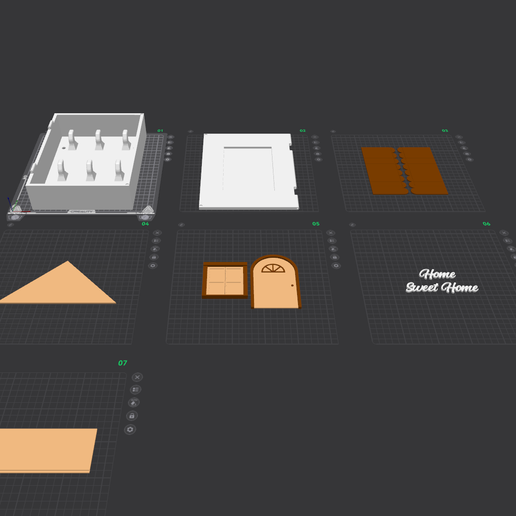Auto-orient objects on plate 01
Screen dimensions: 516x516
point(170,148)
